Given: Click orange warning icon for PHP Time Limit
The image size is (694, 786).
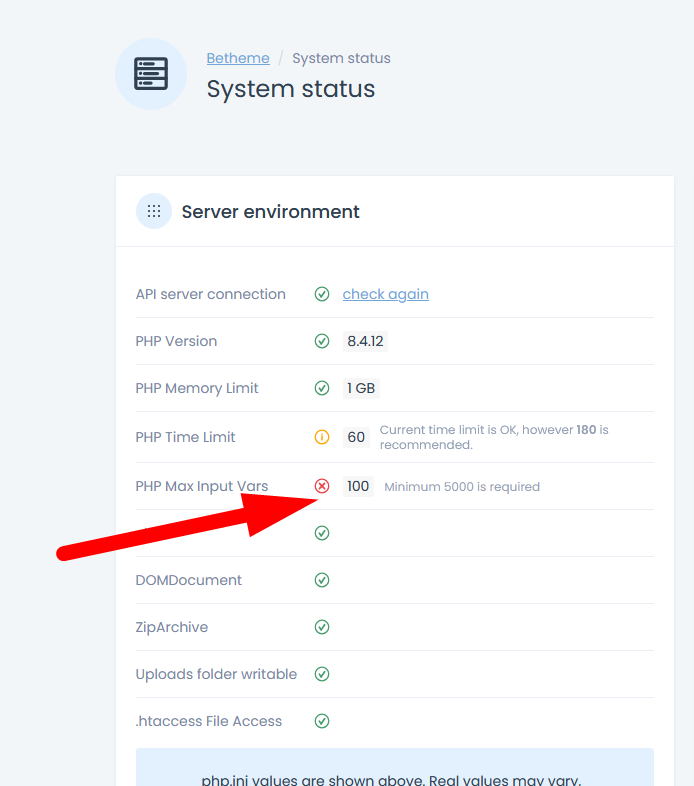Looking at the screenshot, I should coord(322,437).
